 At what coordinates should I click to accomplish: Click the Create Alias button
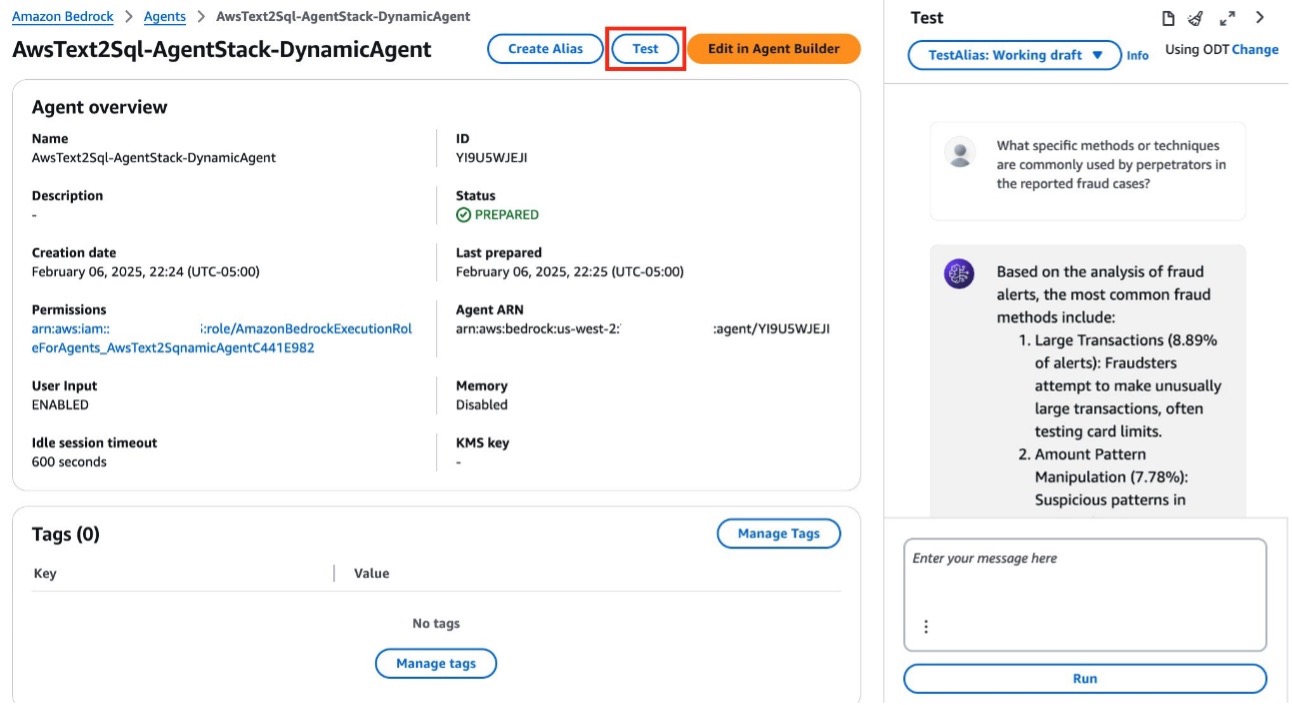pos(546,49)
